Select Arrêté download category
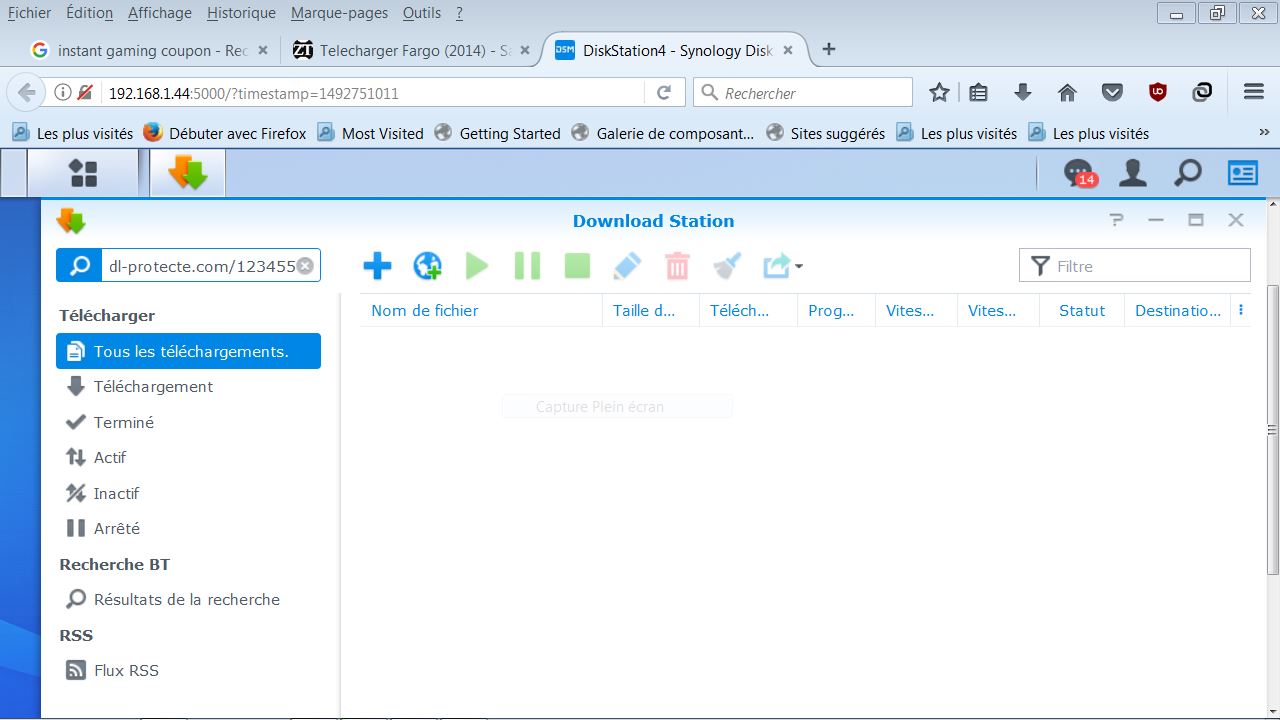Screen dimensions: 1280x720 click(116, 528)
